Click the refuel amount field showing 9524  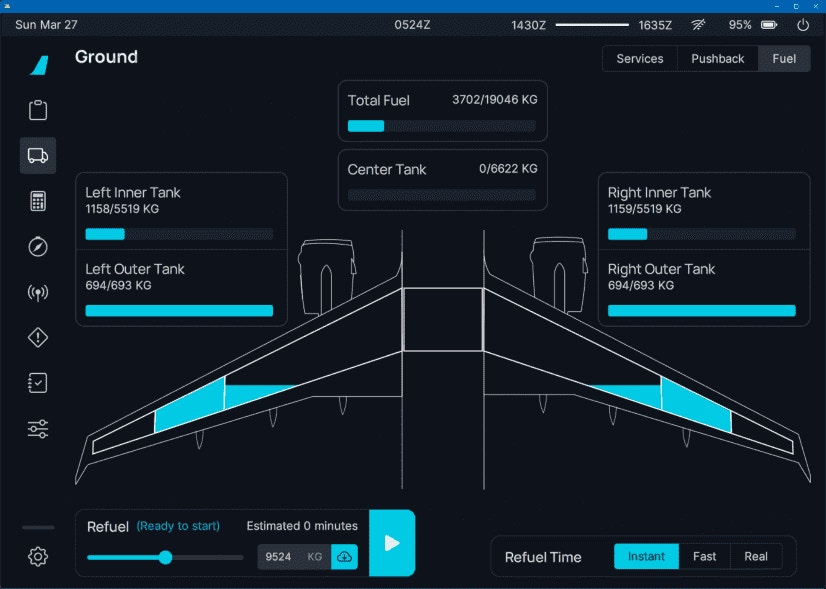pyautogui.click(x=280, y=557)
